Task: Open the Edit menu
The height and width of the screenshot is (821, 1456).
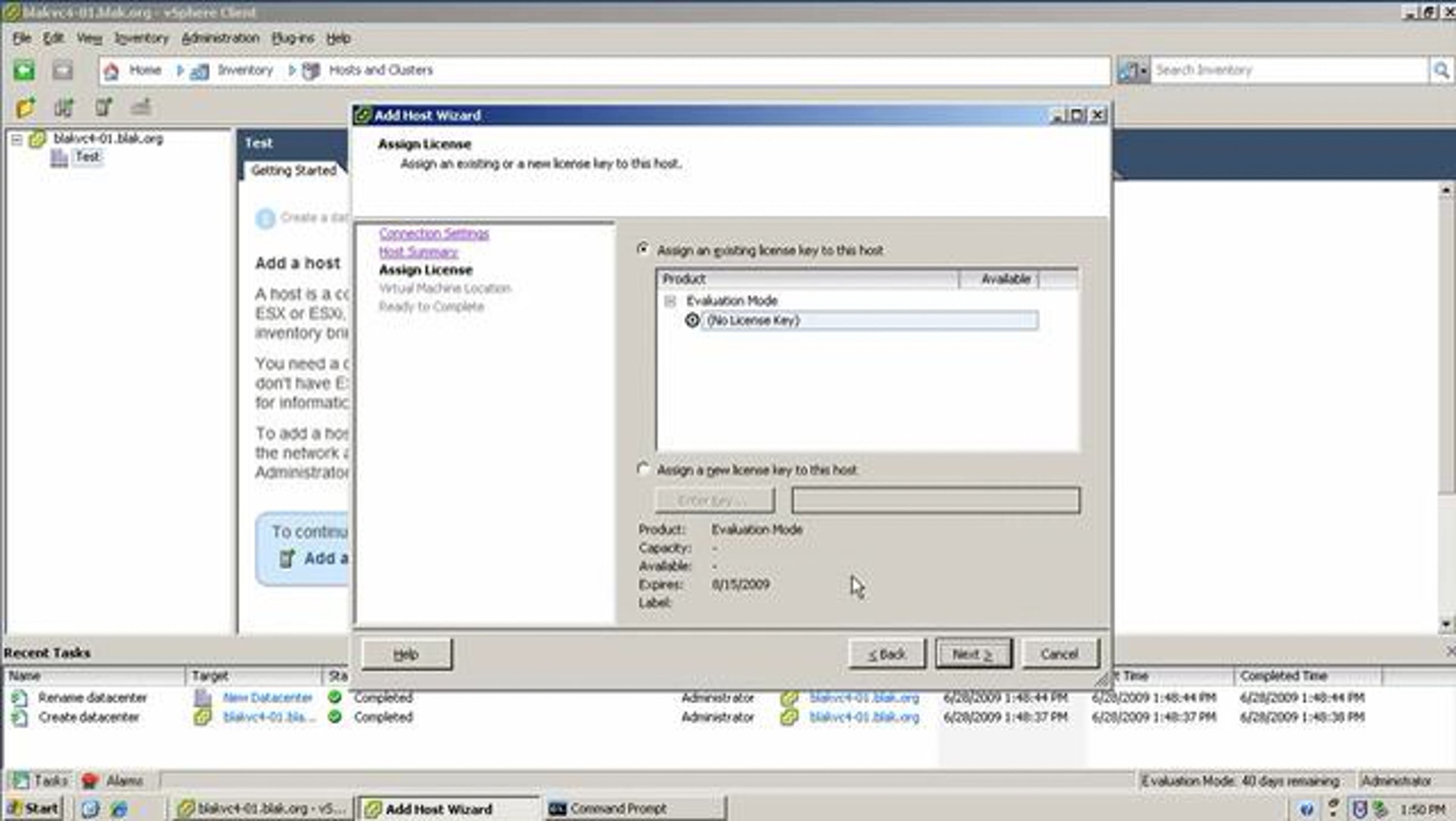Action: pyautogui.click(x=53, y=38)
